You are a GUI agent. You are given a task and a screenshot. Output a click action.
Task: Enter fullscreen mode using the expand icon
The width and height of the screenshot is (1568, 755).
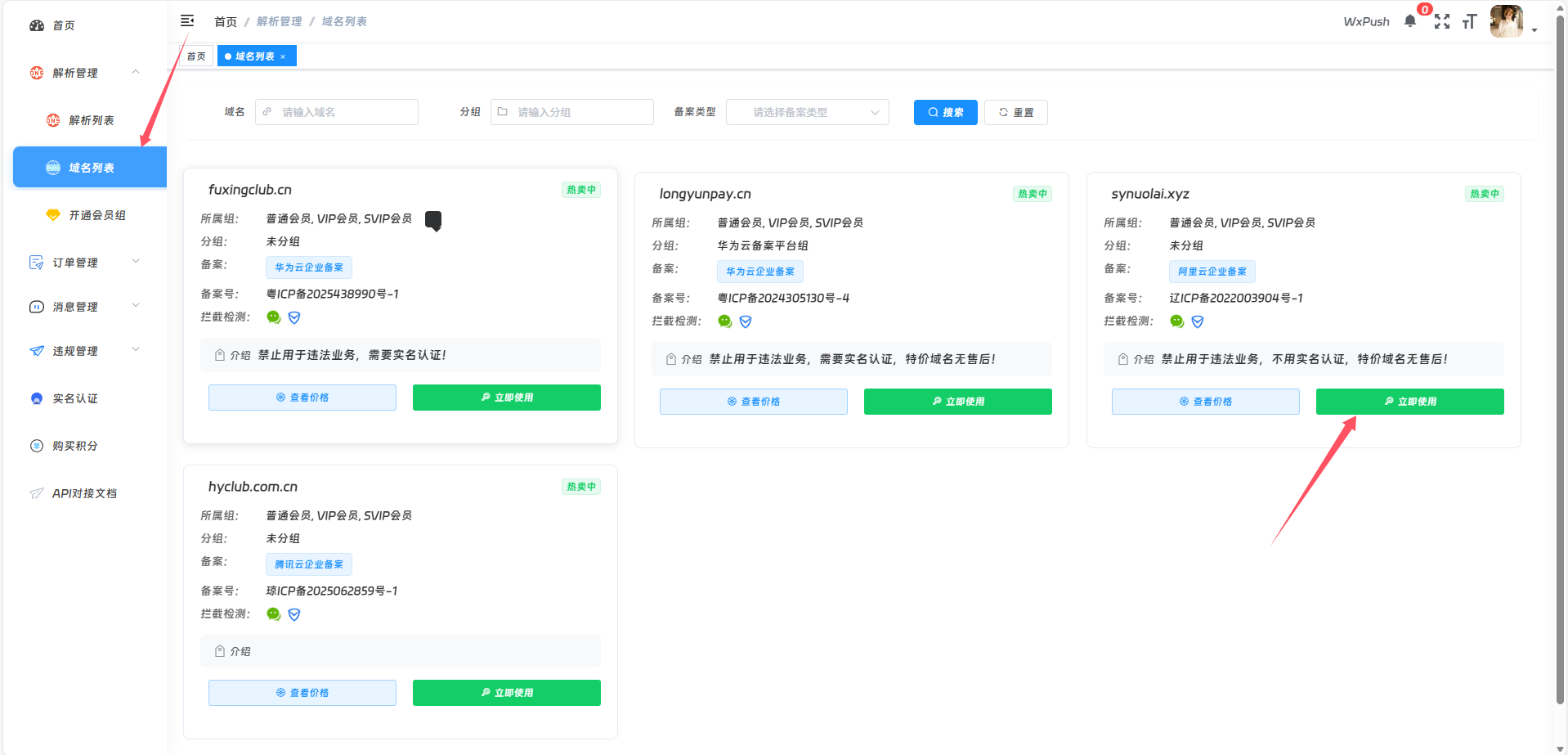tap(1442, 22)
